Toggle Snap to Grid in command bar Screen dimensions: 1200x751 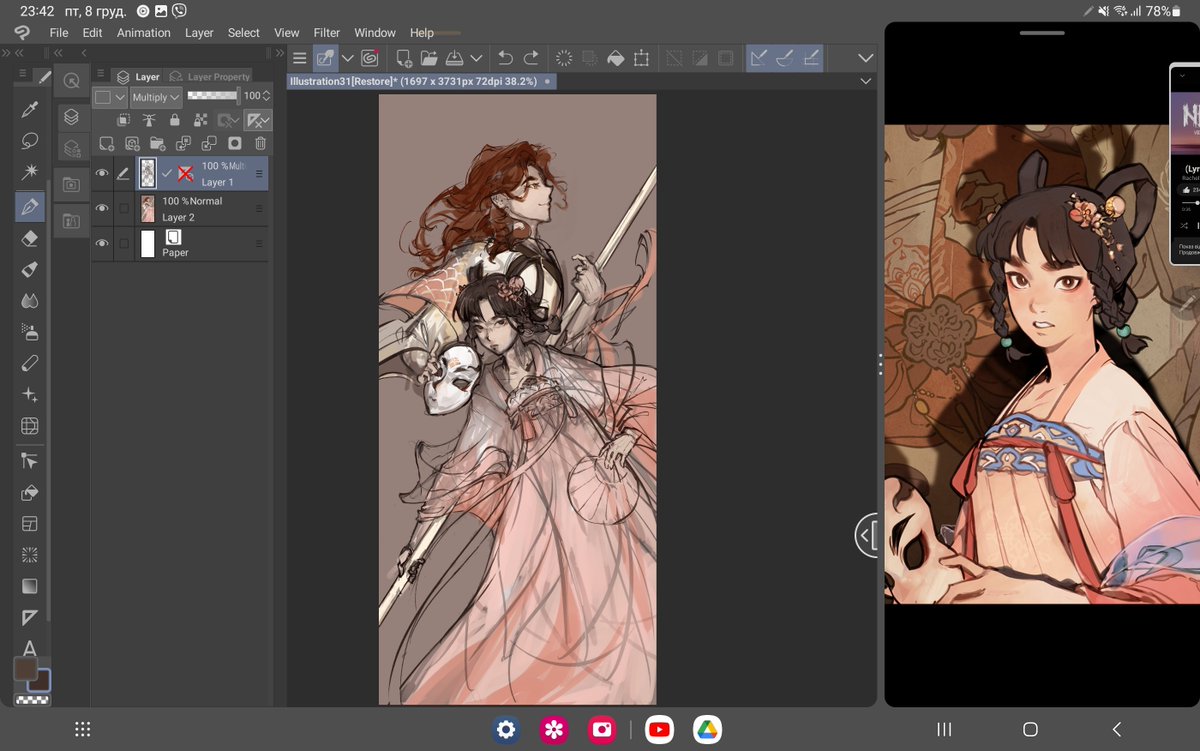pyautogui.click(x=811, y=58)
